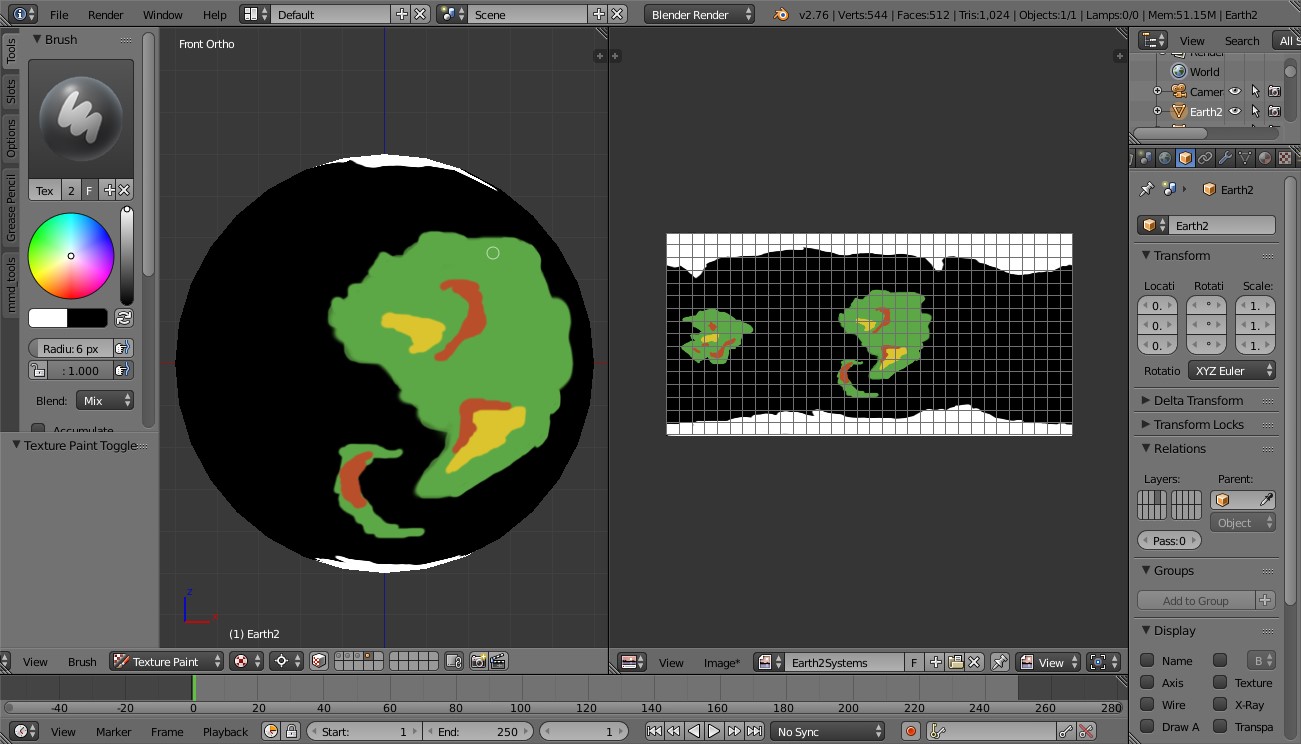Toggle fake user F for Tex brush
Screen dimensions: 1301x744
pyautogui.click(x=89, y=190)
